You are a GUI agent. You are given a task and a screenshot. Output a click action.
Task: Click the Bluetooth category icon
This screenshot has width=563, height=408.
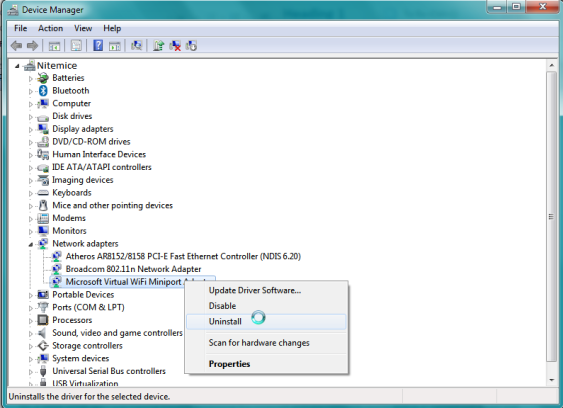[x=43, y=91]
